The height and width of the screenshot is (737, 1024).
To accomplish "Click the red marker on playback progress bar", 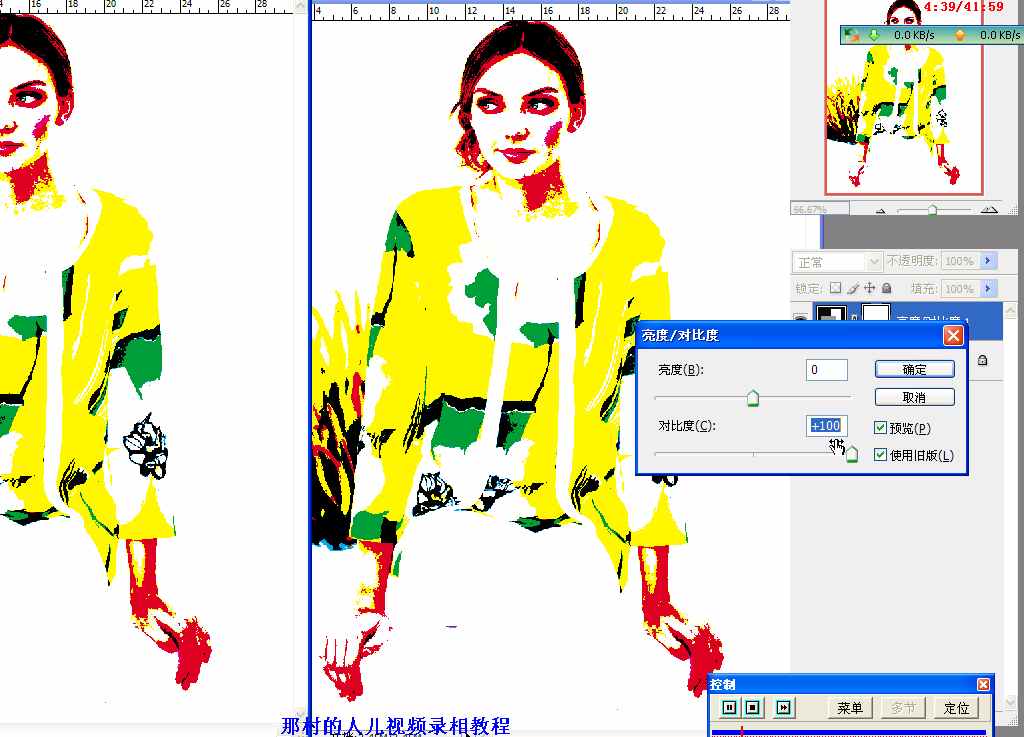I will (742, 732).
